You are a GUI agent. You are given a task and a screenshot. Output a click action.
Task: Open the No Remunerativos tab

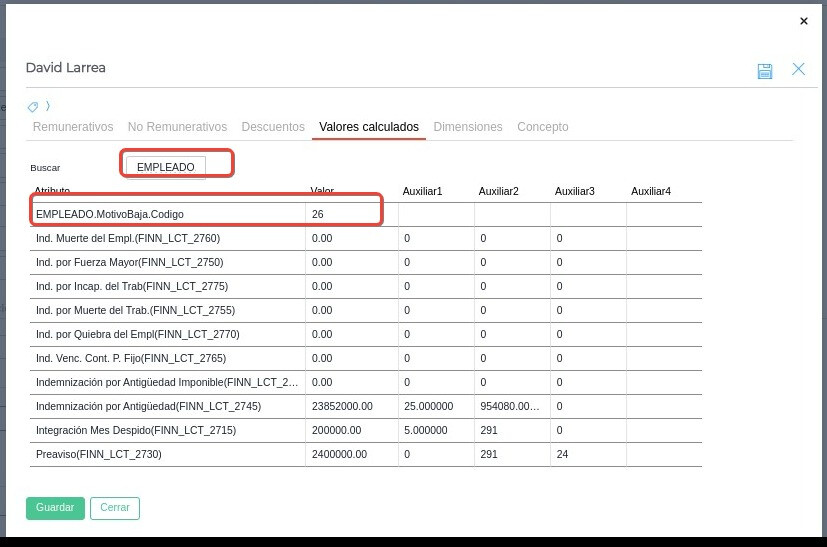[x=177, y=127]
